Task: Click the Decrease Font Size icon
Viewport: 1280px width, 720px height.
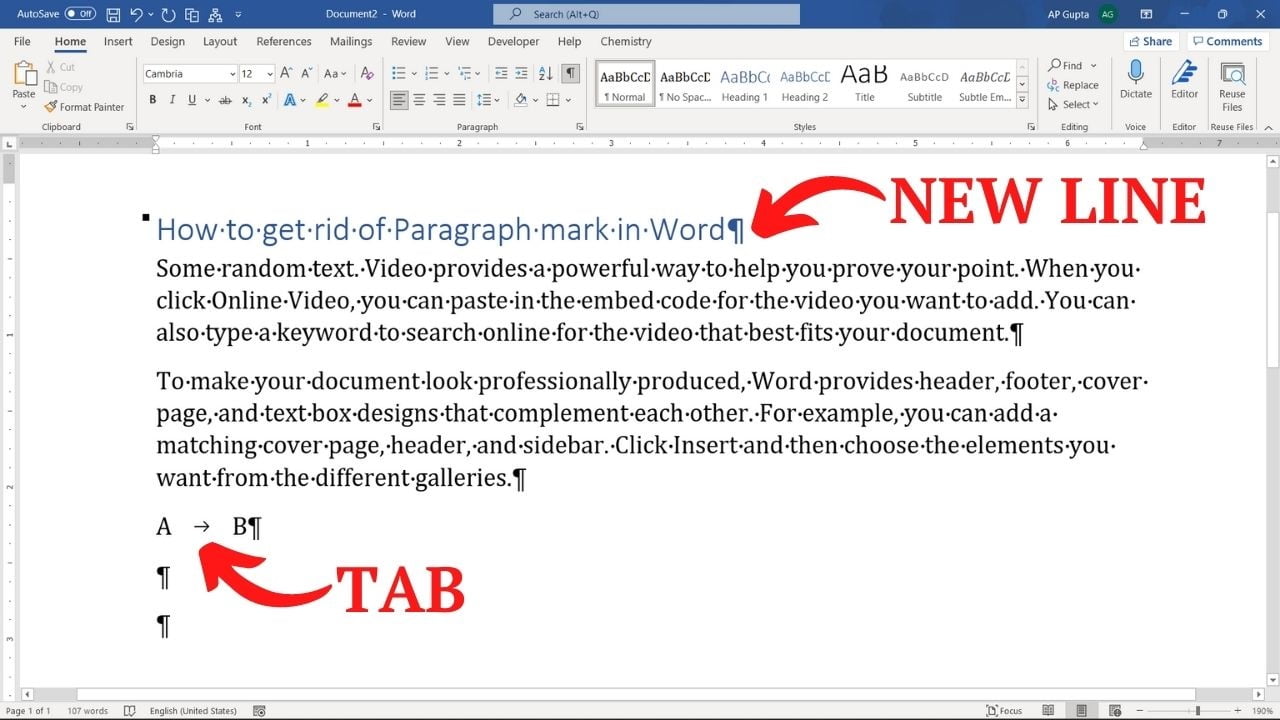Action: pyautogui.click(x=307, y=73)
